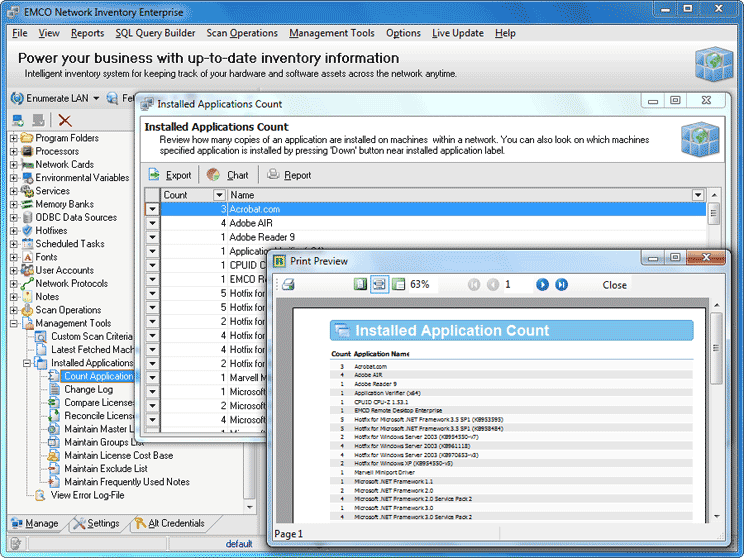
Task: Open the Live Update menu
Action: point(458,33)
